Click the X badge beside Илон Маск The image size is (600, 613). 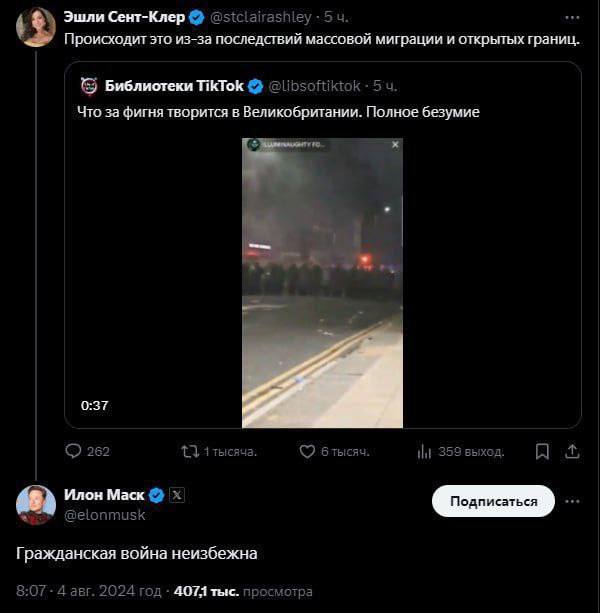[177, 495]
